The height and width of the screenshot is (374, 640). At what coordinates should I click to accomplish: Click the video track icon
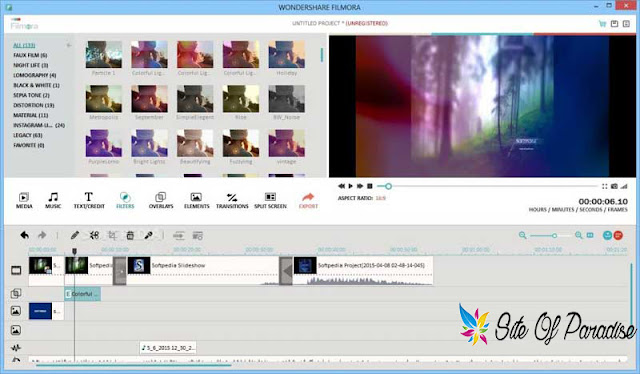click(x=16, y=270)
